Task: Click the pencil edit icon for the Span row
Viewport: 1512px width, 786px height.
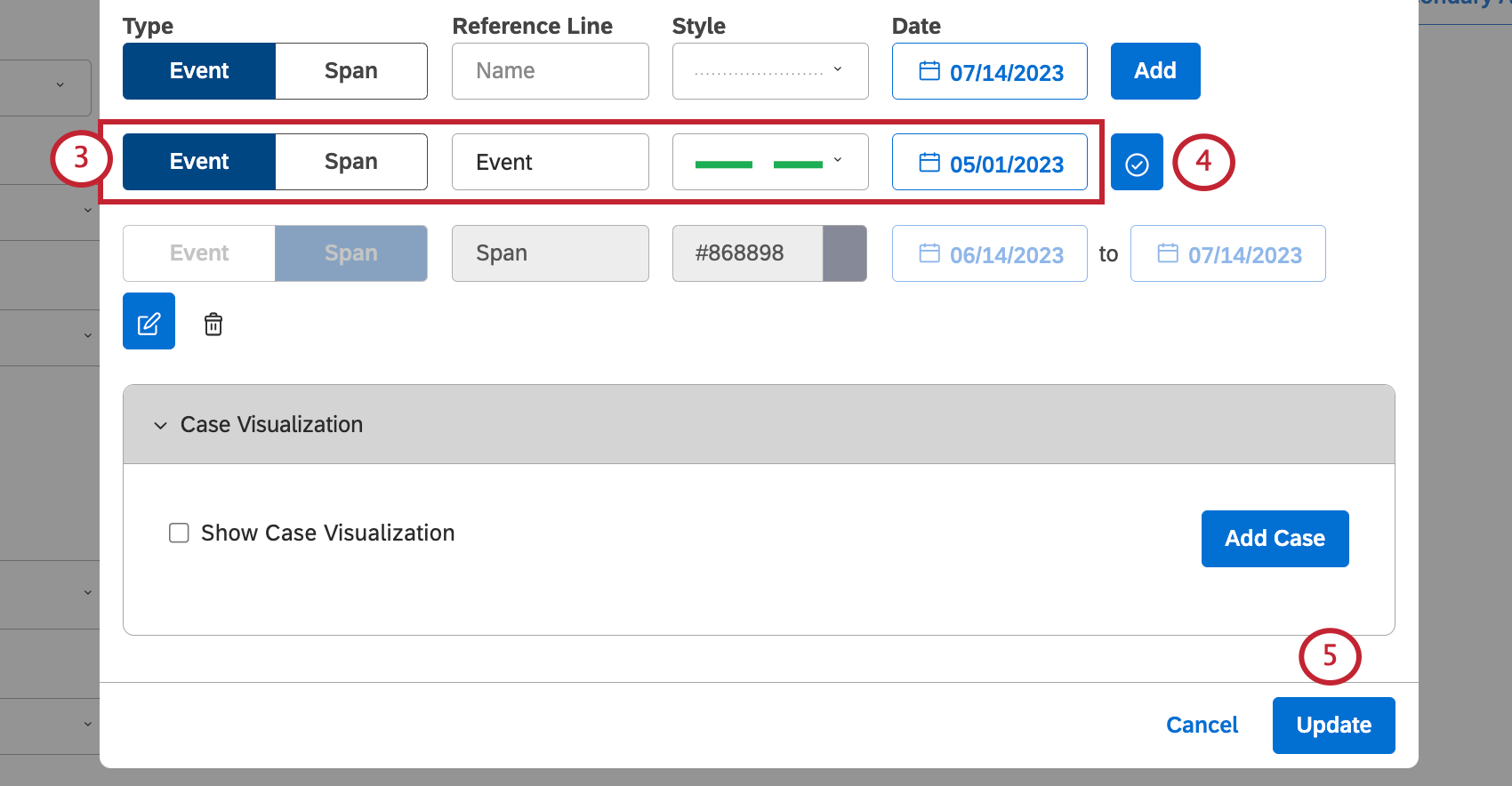Action: click(149, 321)
